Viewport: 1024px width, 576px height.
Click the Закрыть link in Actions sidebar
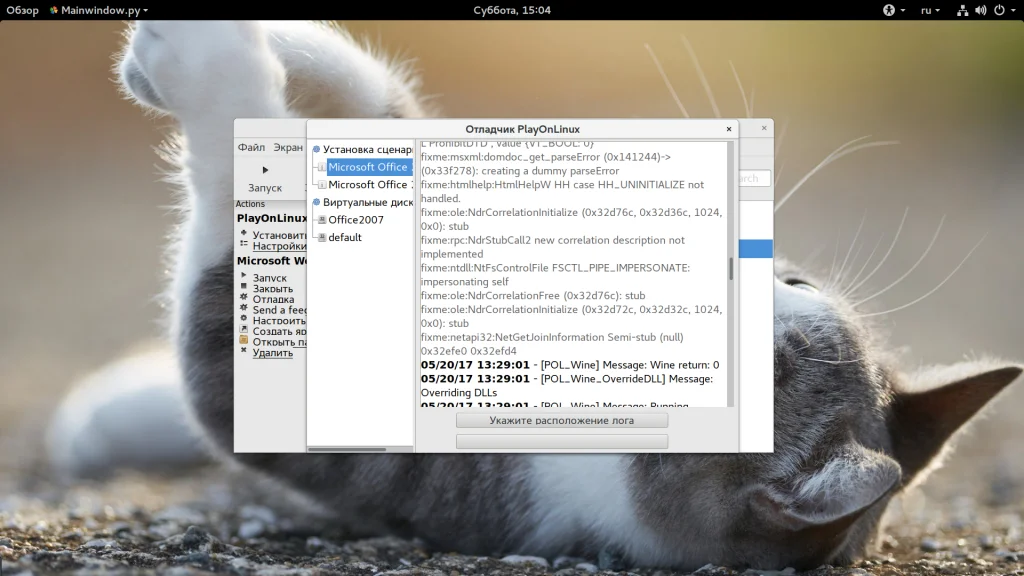273,289
